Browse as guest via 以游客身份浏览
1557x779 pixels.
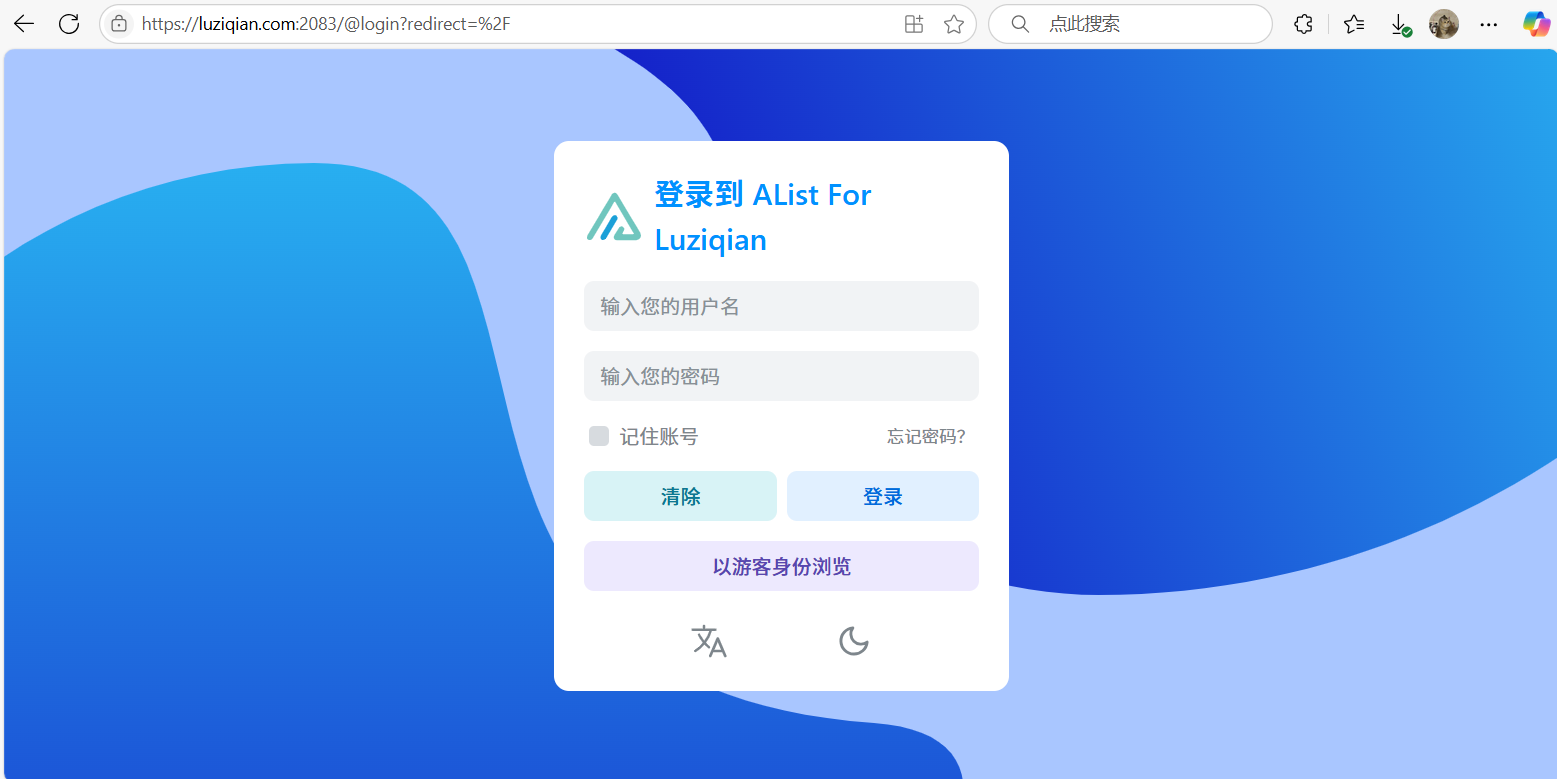pyautogui.click(x=781, y=566)
